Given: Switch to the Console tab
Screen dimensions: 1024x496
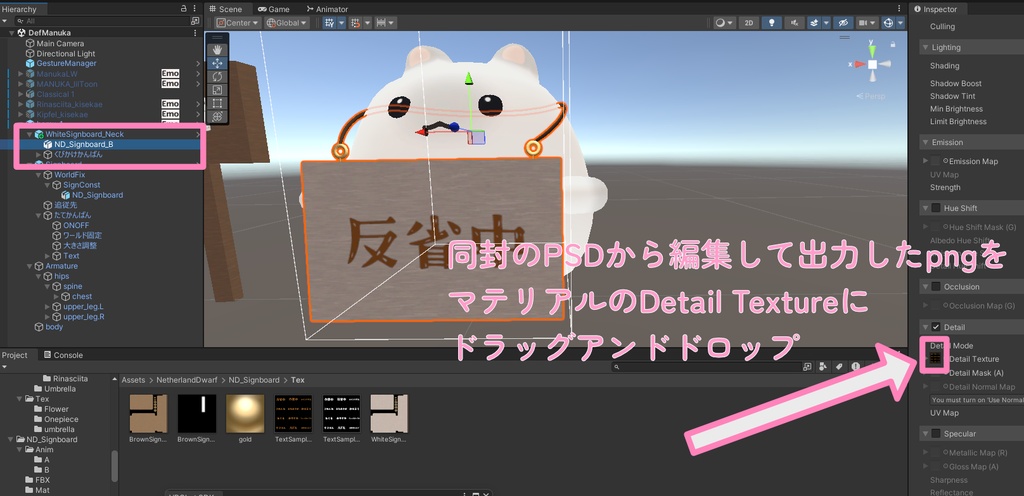Looking at the screenshot, I should [x=63, y=355].
